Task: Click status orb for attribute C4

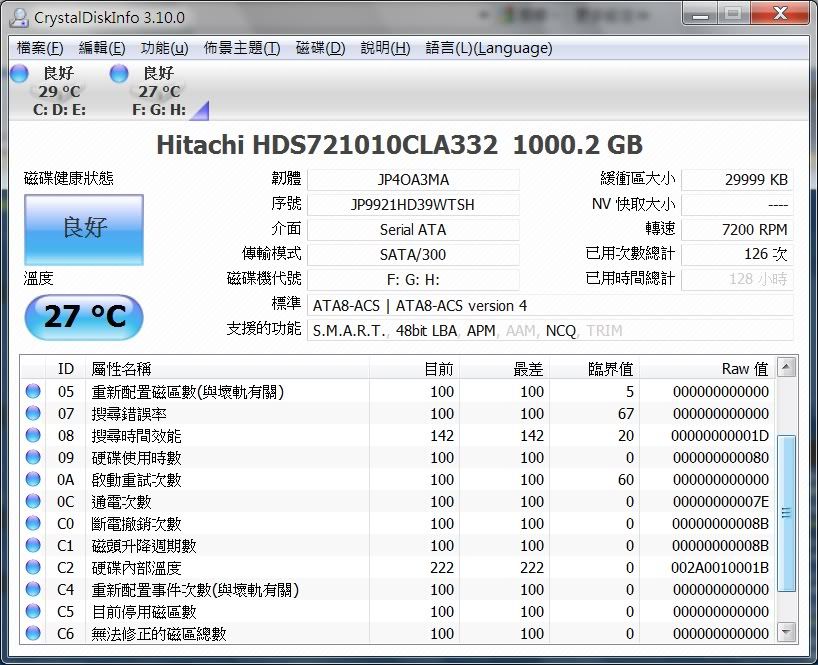Action: click(x=33, y=589)
